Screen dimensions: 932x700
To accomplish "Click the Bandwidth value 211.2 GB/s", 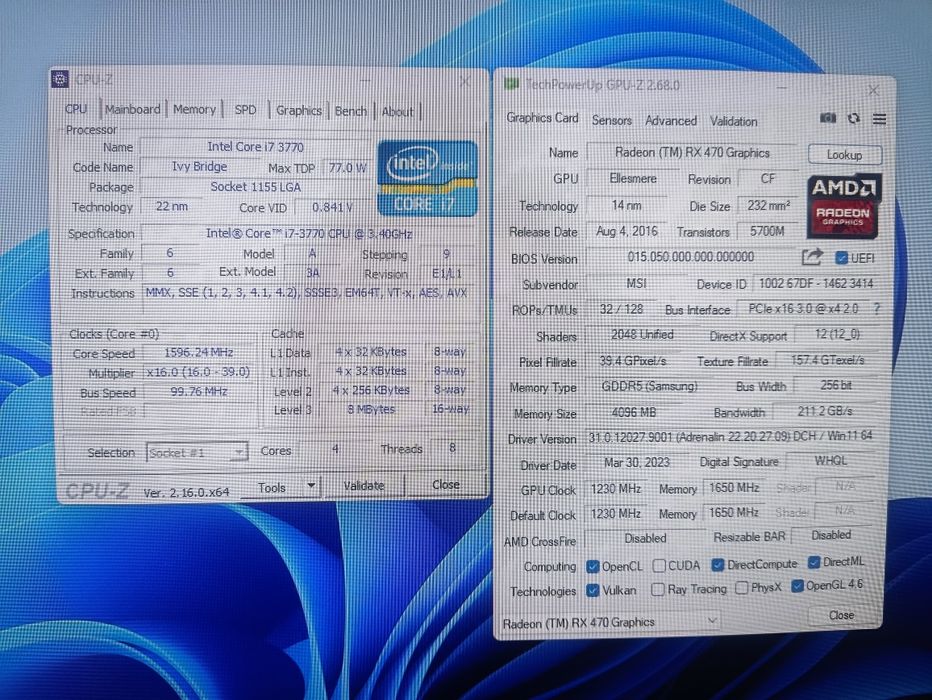I will [824, 411].
